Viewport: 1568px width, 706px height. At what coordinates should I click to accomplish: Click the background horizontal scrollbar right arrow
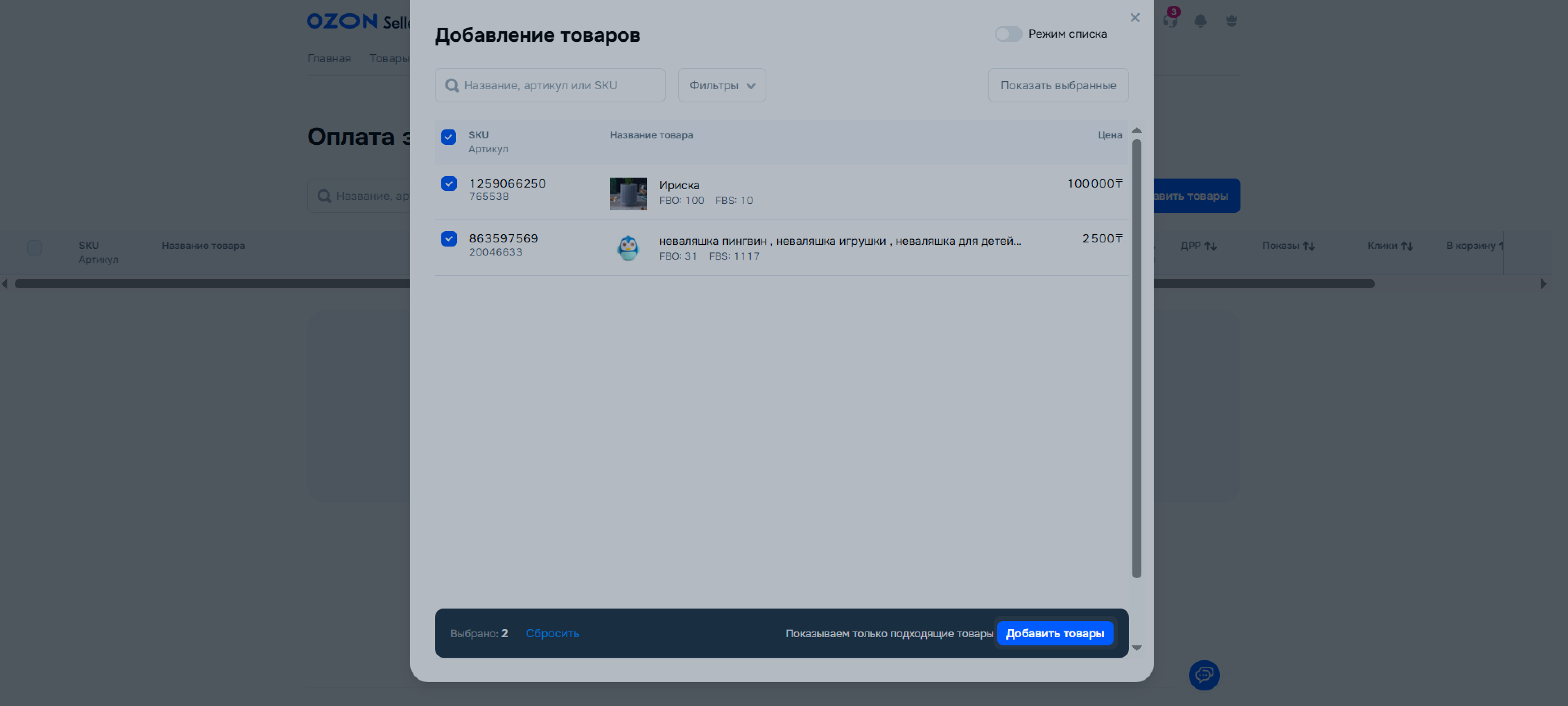click(x=1544, y=284)
